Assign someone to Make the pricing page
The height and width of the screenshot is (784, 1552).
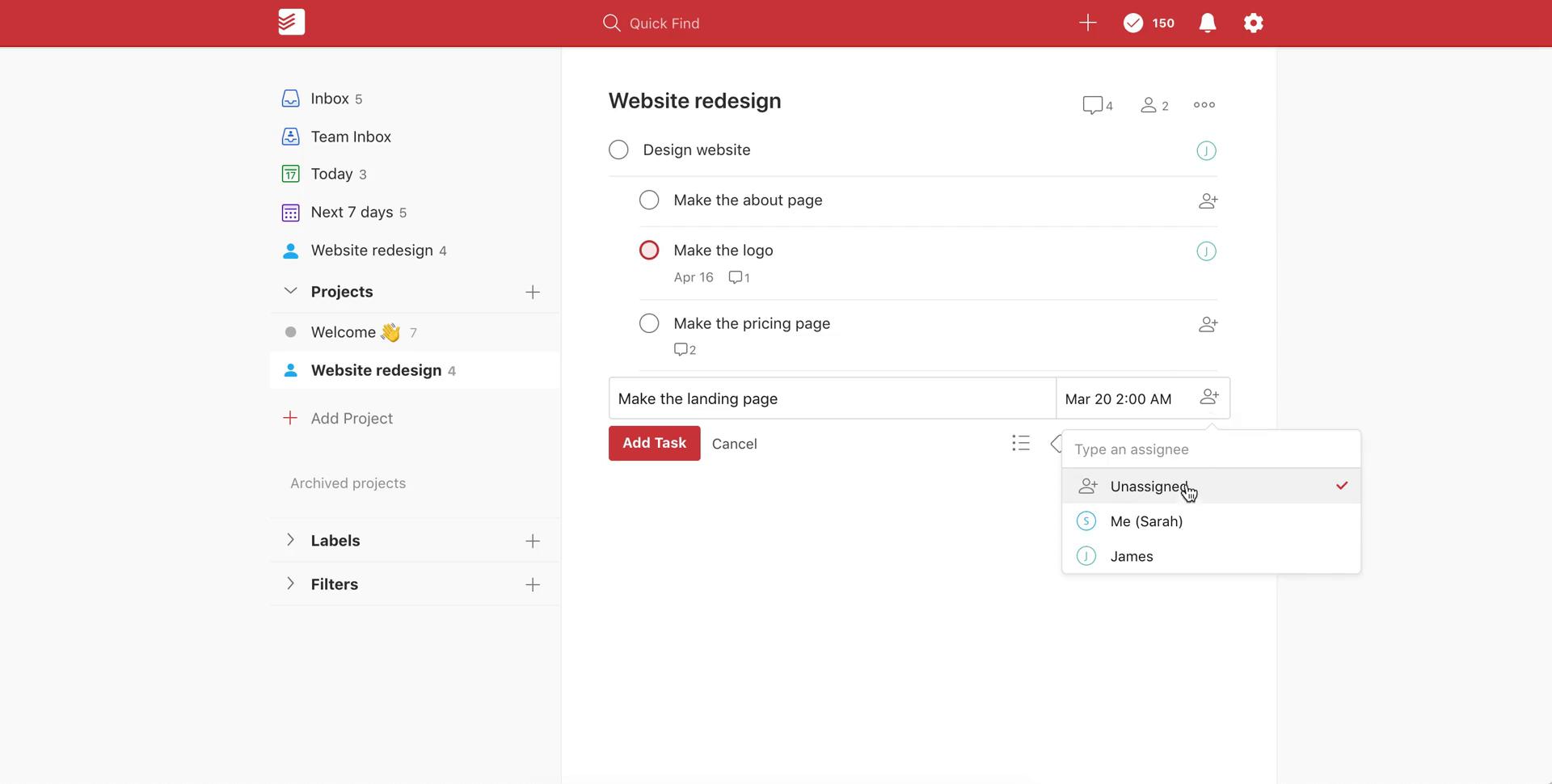coord(1208,324)
